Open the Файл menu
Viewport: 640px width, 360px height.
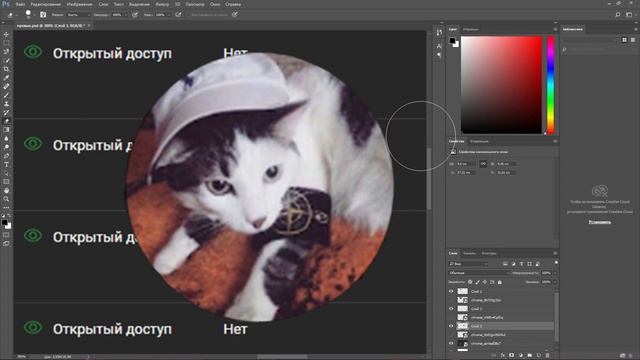[x=20, y=4]
